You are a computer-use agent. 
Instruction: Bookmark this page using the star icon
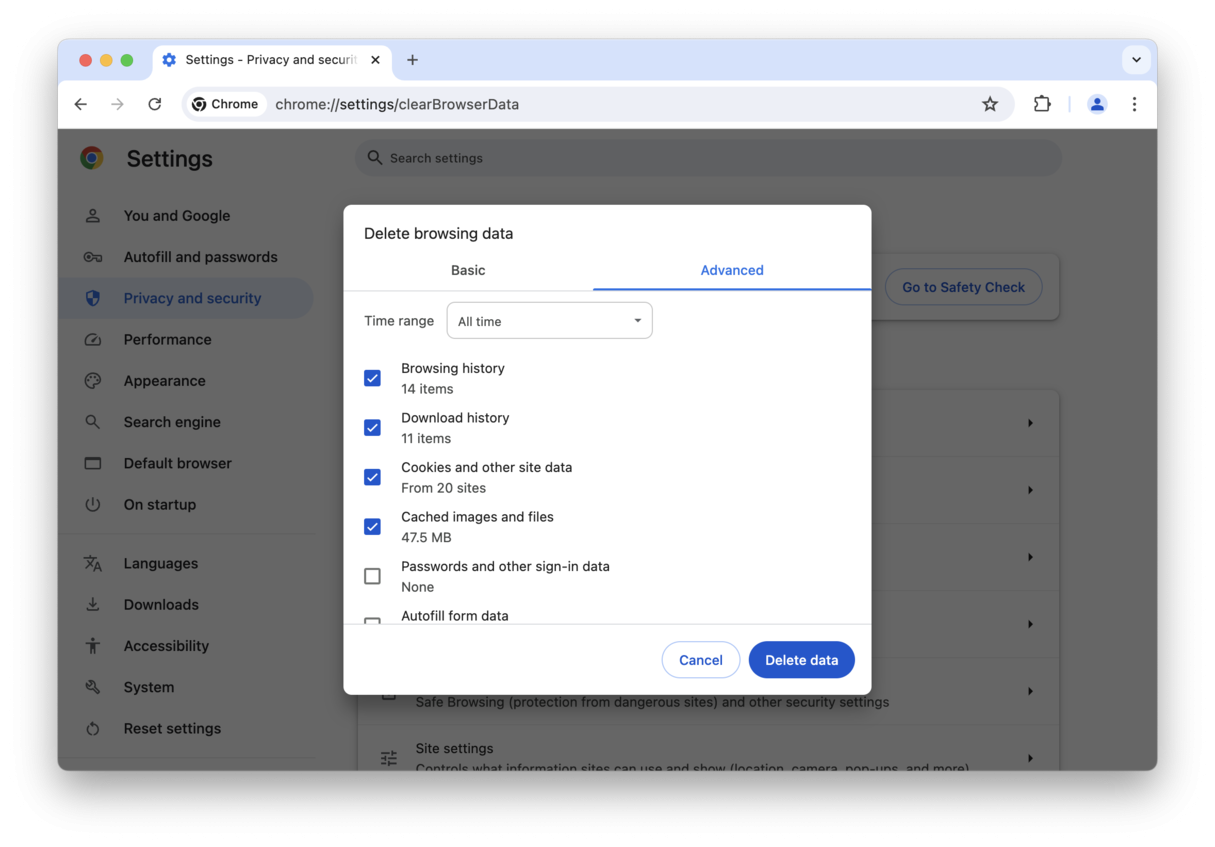click(x=989, y=104)
